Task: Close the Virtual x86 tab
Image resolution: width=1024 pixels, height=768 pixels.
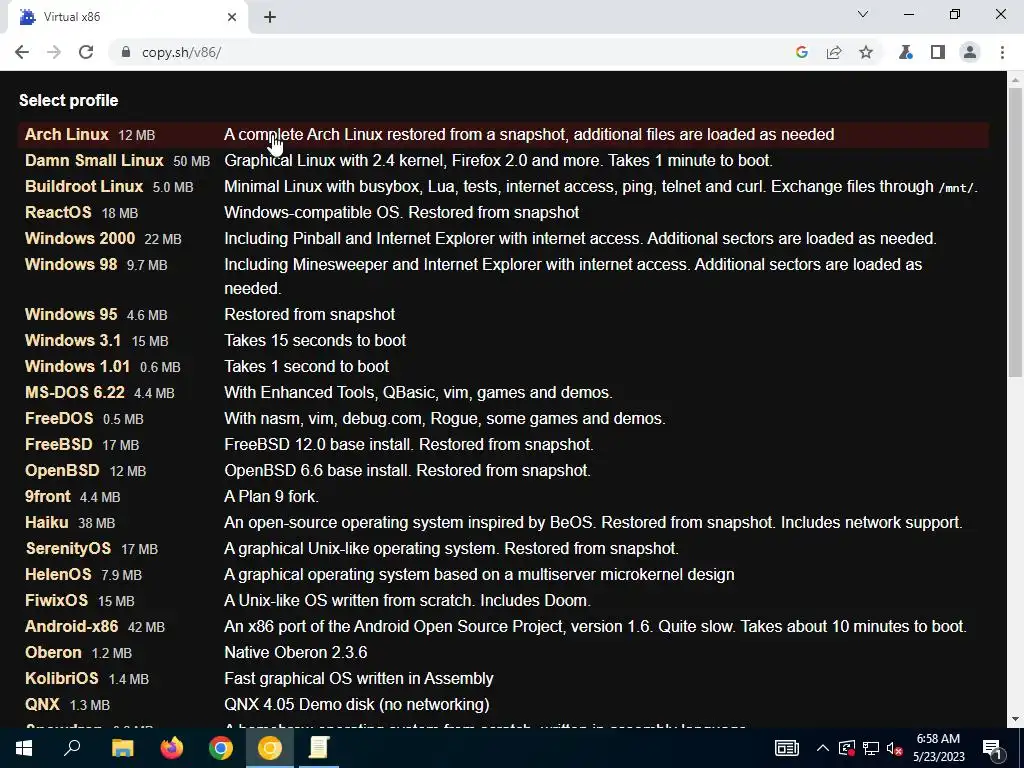Action: point(232,17)
